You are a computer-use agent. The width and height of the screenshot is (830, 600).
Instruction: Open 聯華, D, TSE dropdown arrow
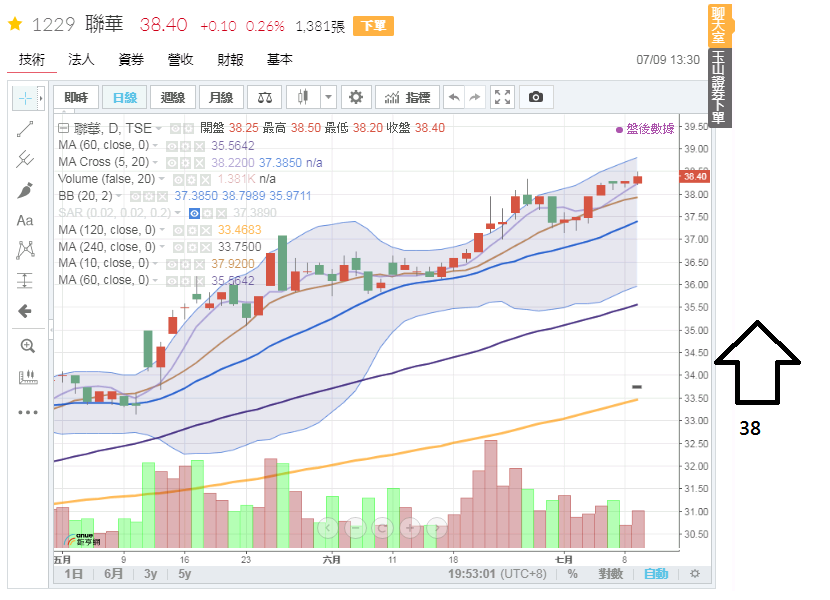(158, 129)
